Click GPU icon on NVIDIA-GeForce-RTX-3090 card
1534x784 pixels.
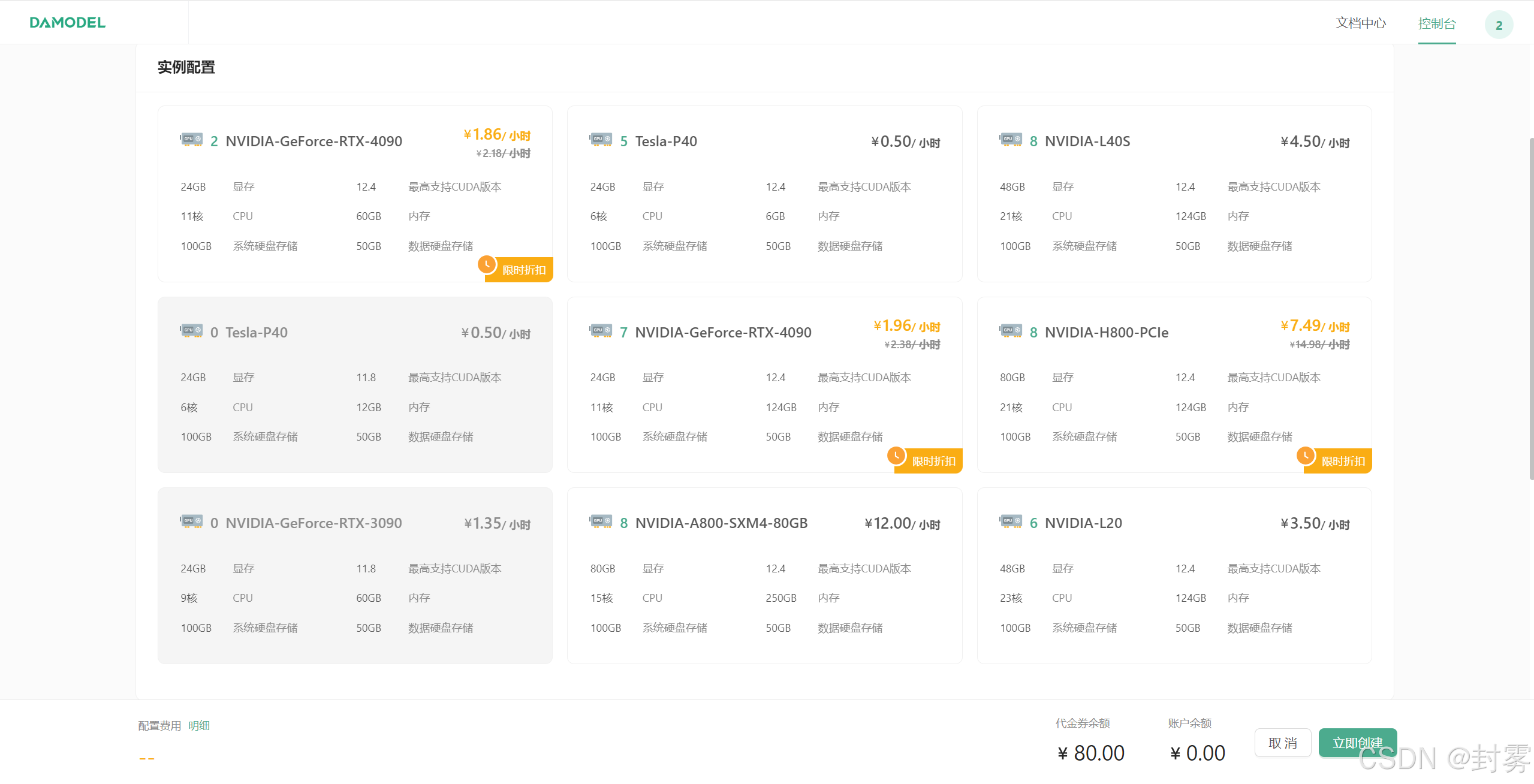click(x=191, y=521)
